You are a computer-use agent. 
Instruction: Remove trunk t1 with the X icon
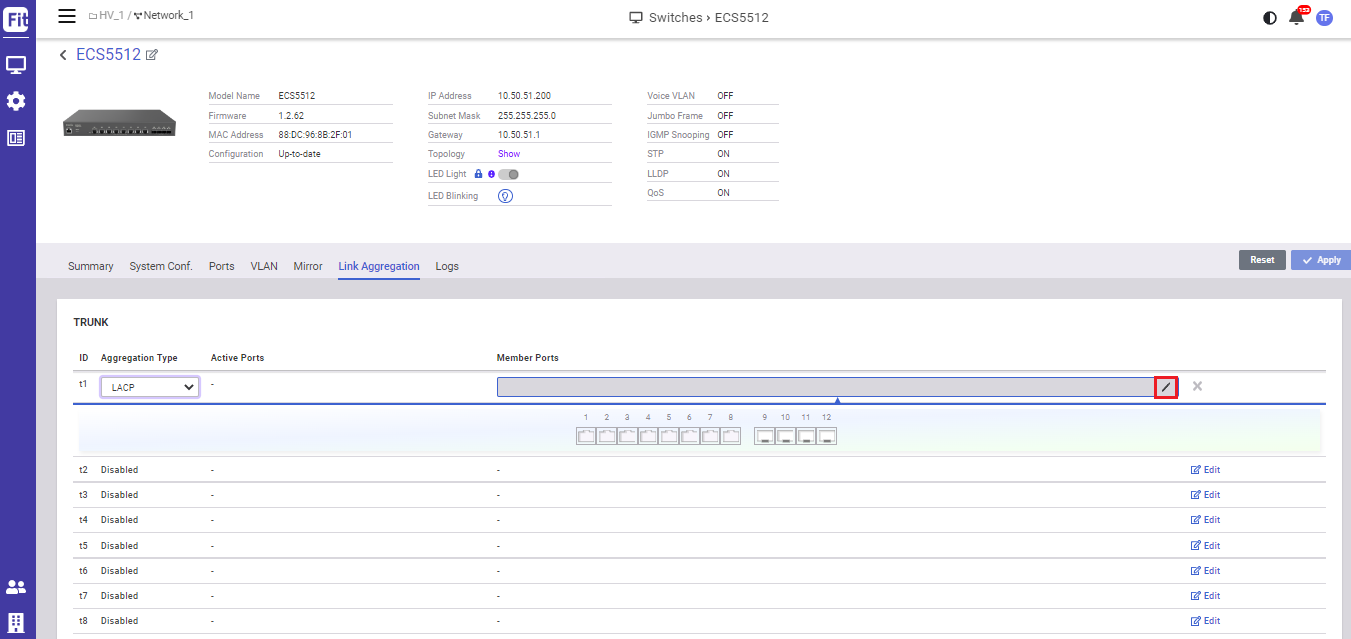click(1197, 387)
